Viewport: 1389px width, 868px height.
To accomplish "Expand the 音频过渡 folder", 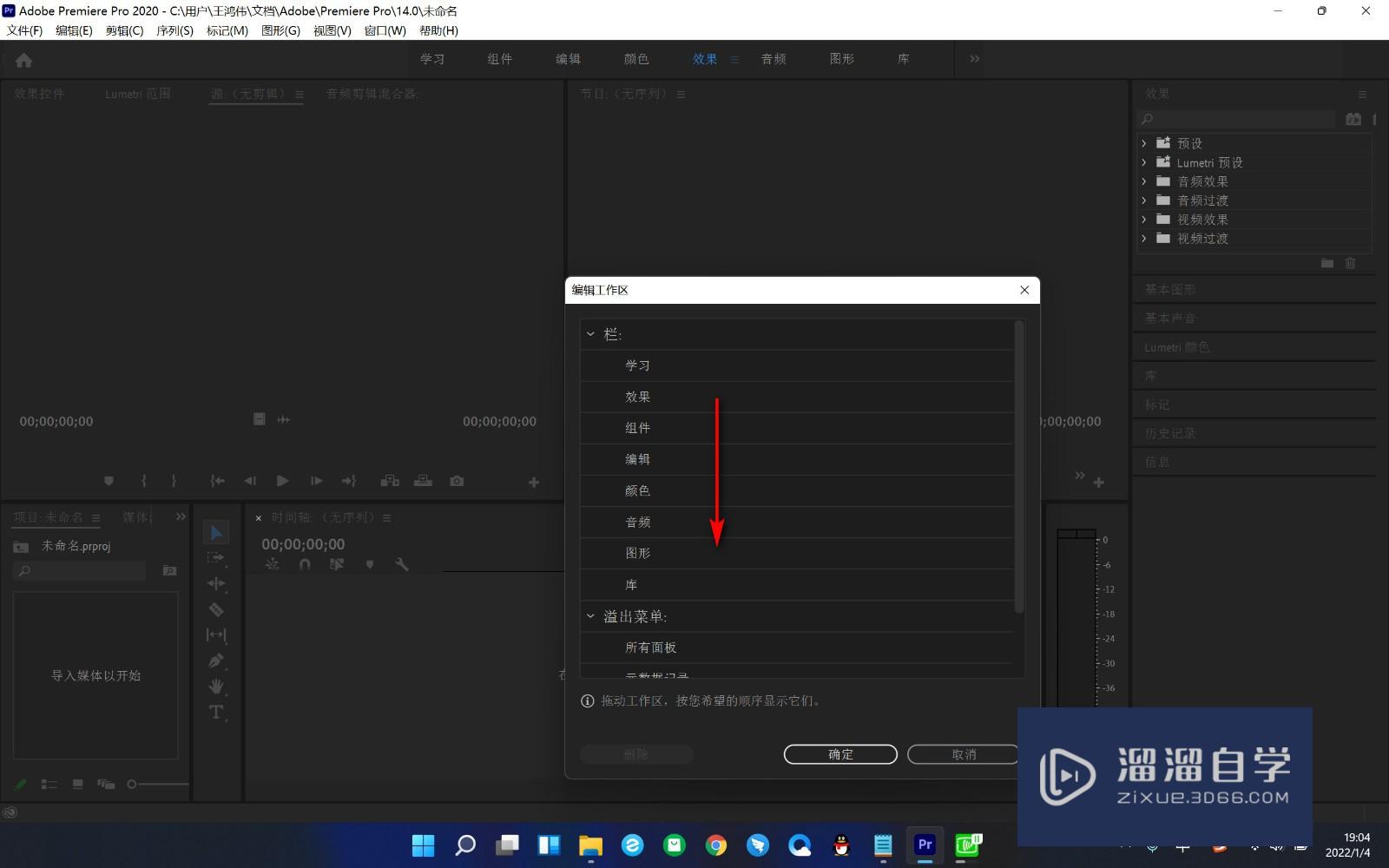I will click(x=1144, y=201).
